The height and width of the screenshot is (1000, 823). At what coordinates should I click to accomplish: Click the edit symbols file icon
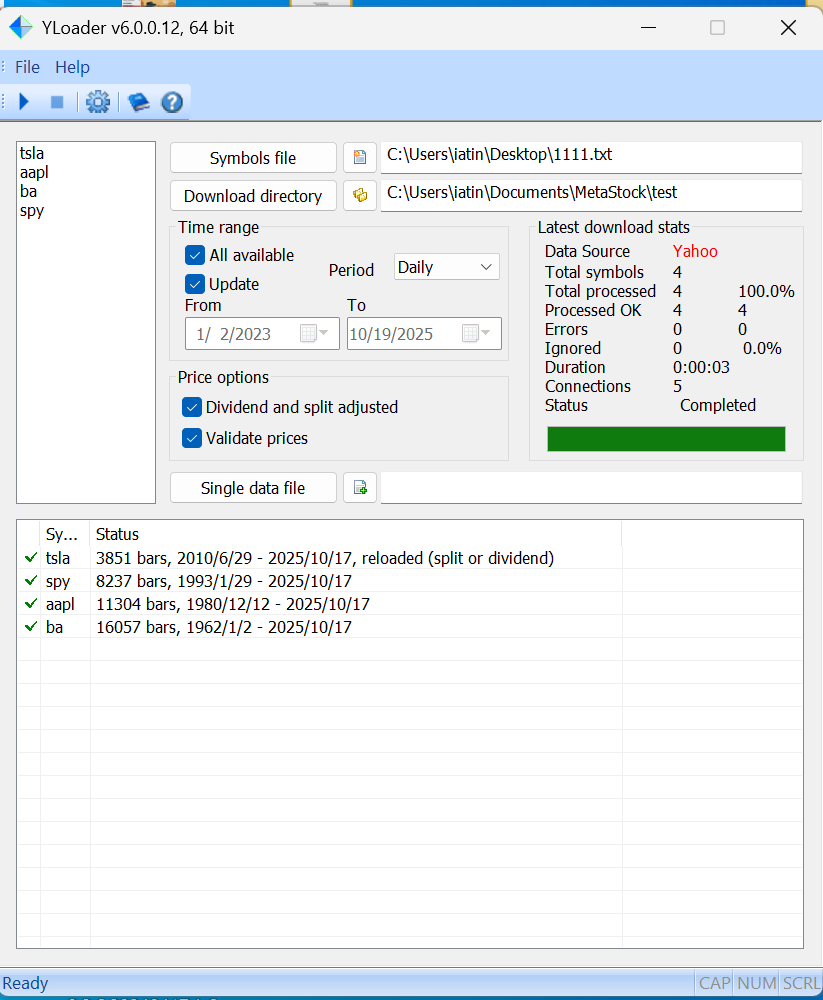pos(360,157)
